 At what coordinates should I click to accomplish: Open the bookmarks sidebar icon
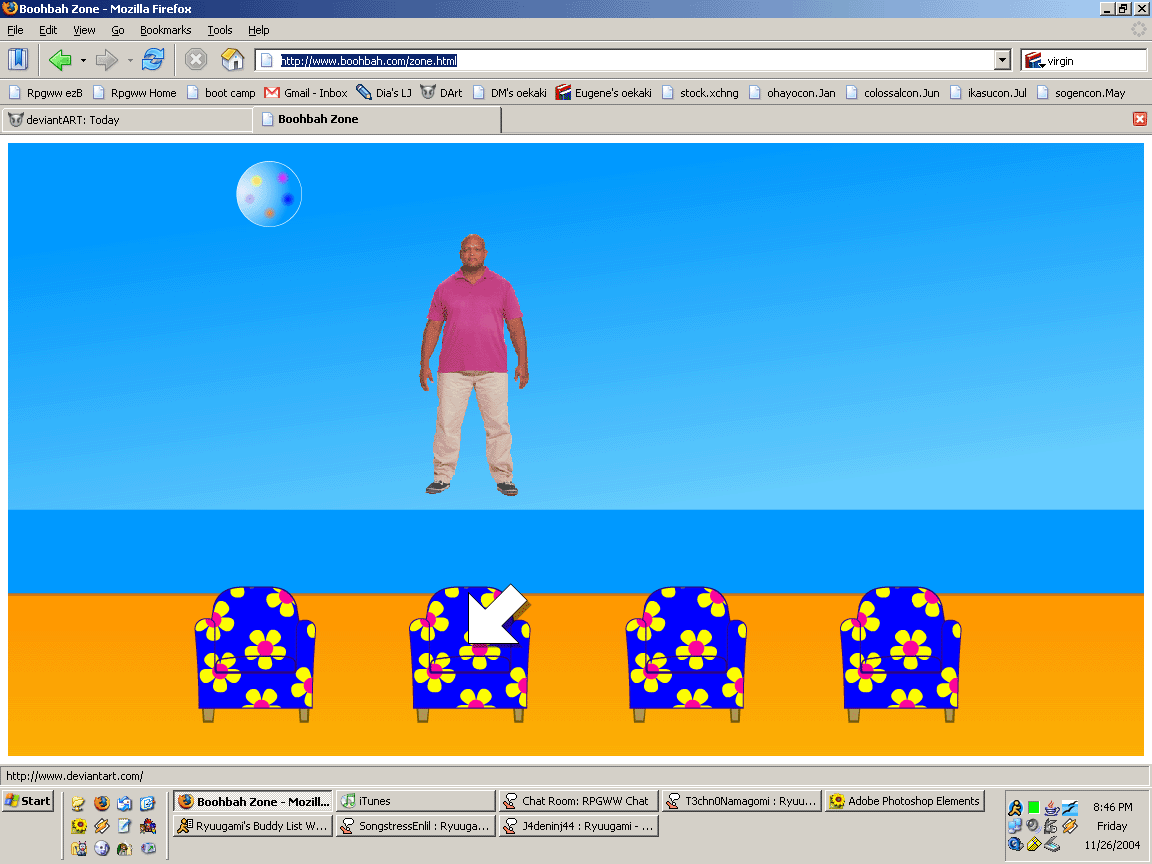pyautogui.click(x=18, y=60)
